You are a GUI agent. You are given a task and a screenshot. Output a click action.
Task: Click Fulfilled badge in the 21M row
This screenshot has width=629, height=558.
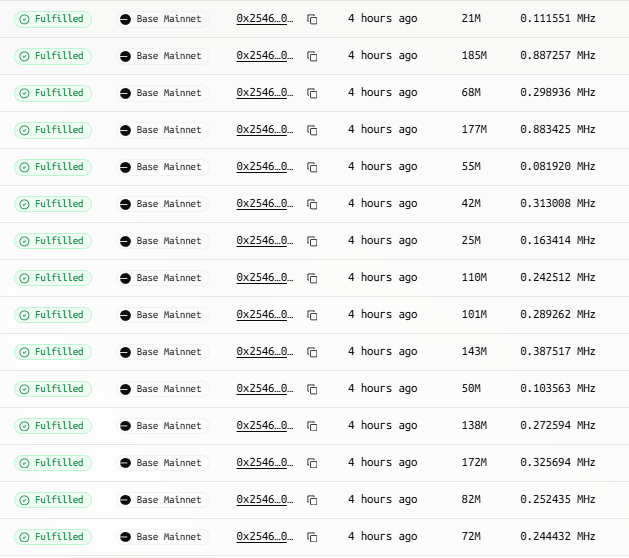pyautogui.click(x=53, y=19)
